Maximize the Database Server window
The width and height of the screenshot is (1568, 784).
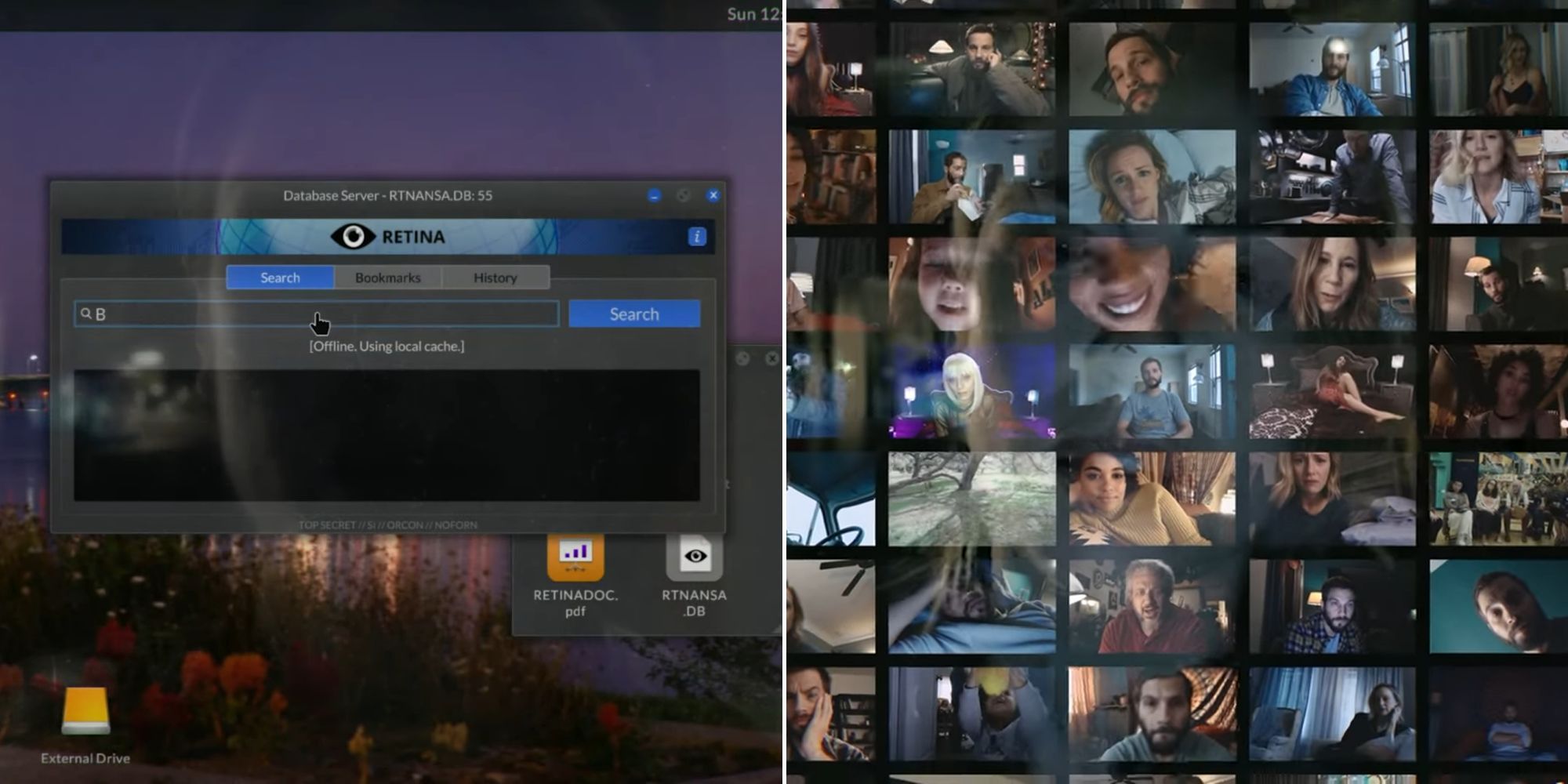point(684,195)
